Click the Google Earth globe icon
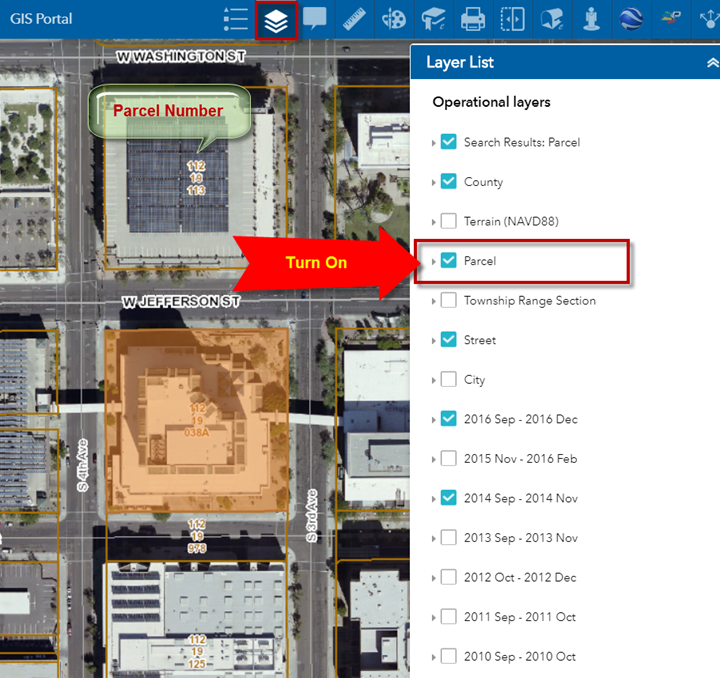The width and height of the screenshot is (720, 678). (x=630, y=19)
